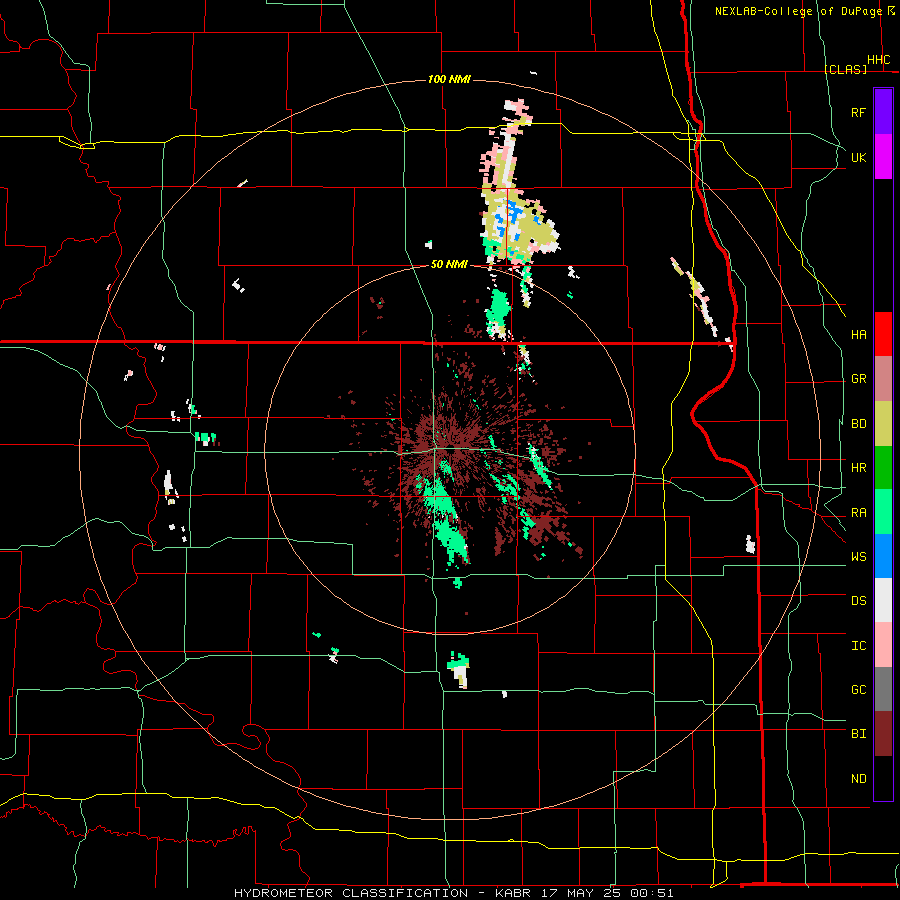Click the UK legend label

pyautogui.click(x=858, y=157)
